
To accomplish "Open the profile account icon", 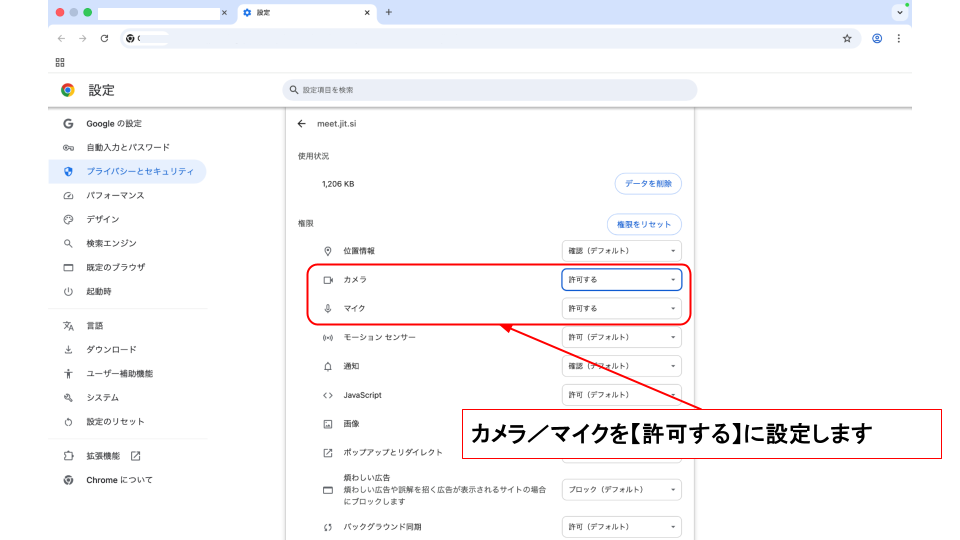I will point(877,38).
